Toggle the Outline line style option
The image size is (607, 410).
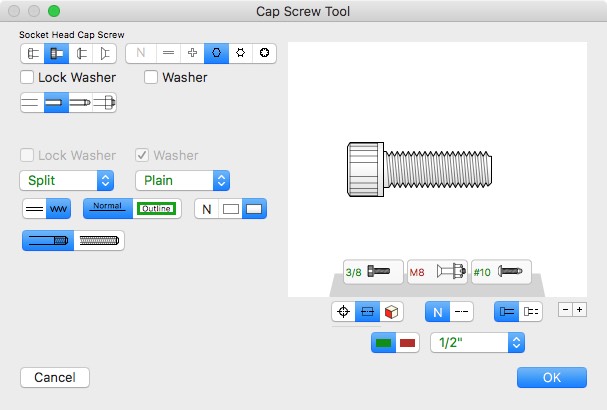155,209
